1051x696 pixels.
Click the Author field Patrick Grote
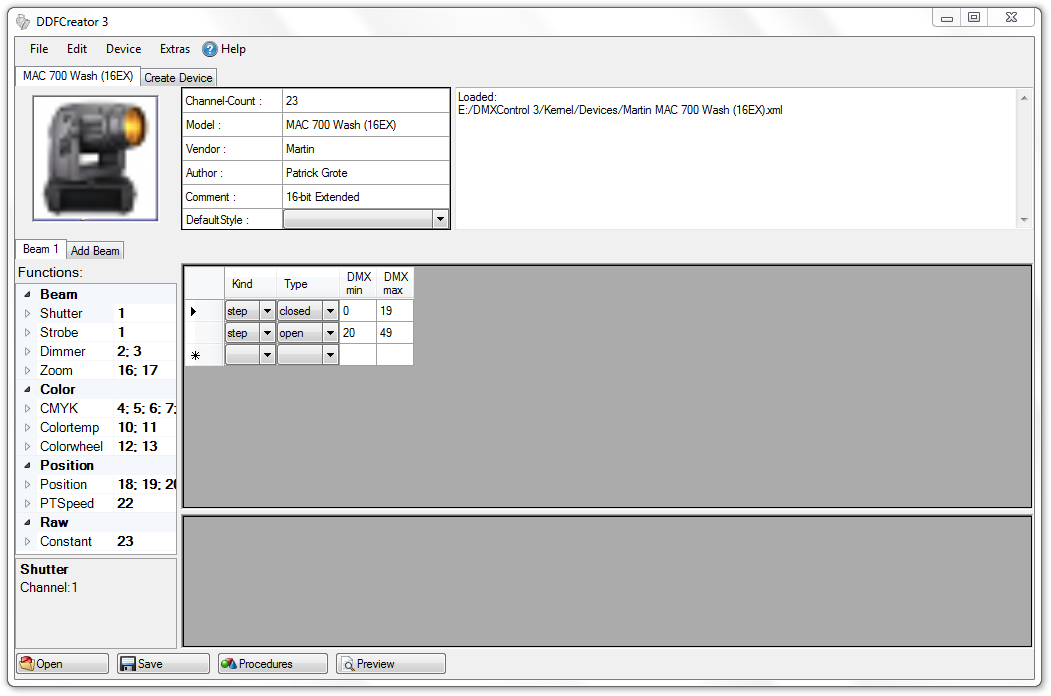(x=365, y=173)
